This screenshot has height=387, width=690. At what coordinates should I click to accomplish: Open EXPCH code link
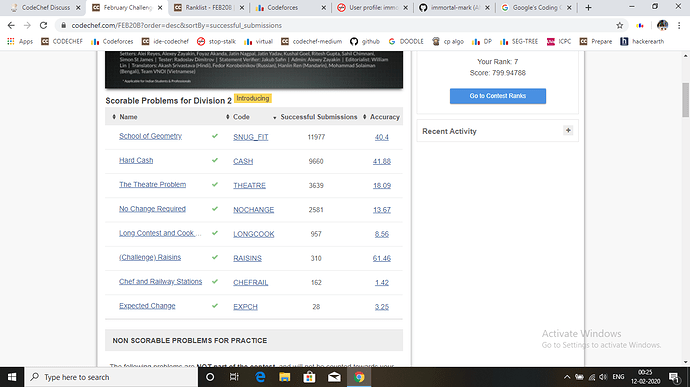pos(245,307)
